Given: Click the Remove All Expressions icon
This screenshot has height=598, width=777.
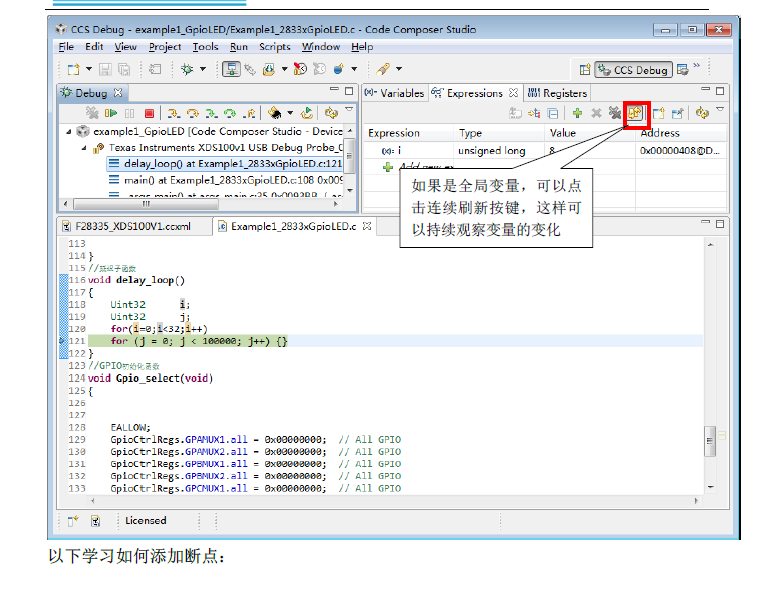Looking at the screenshot, I should [614, 113].
